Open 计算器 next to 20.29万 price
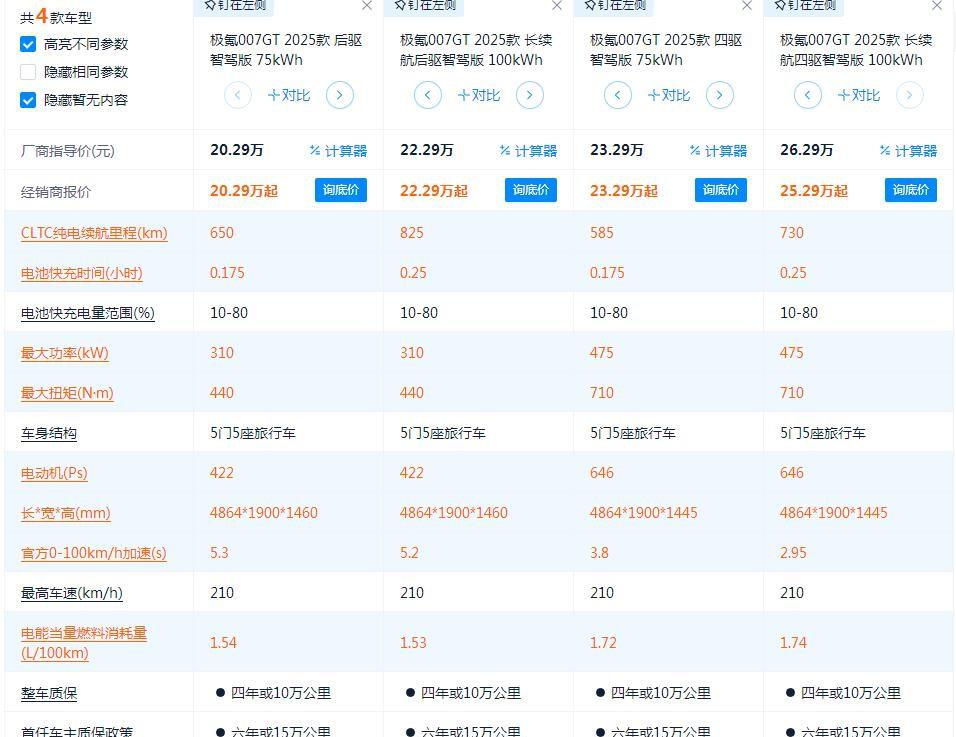This screenshot has height=737, width=956. [x=338, y=151]
